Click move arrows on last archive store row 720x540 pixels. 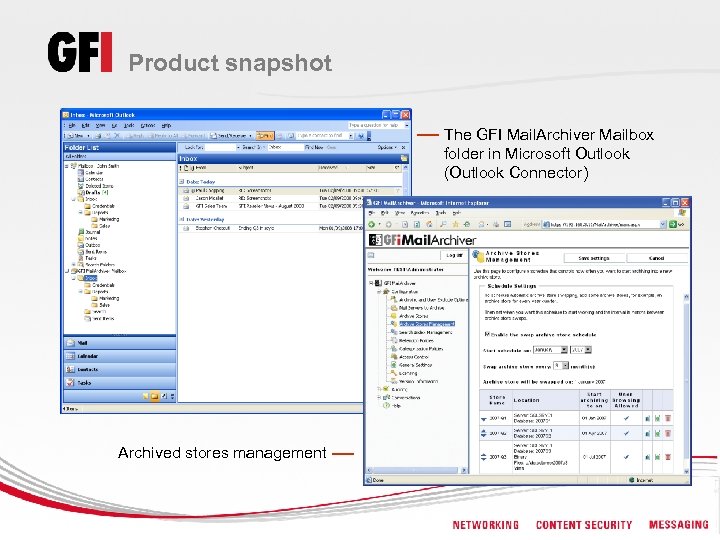[484, 457]
